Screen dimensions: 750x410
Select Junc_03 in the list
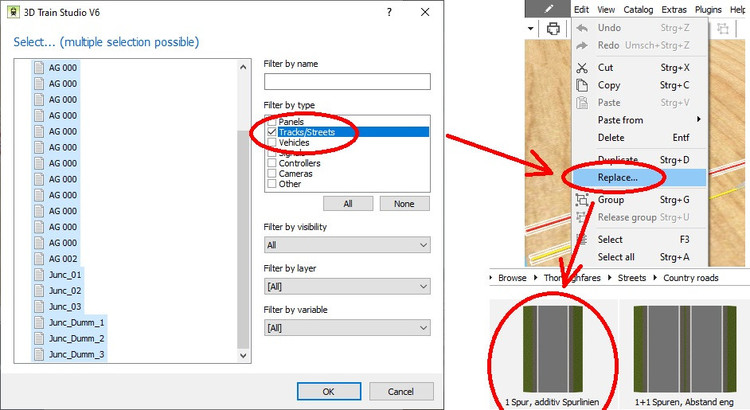[65, 307]
